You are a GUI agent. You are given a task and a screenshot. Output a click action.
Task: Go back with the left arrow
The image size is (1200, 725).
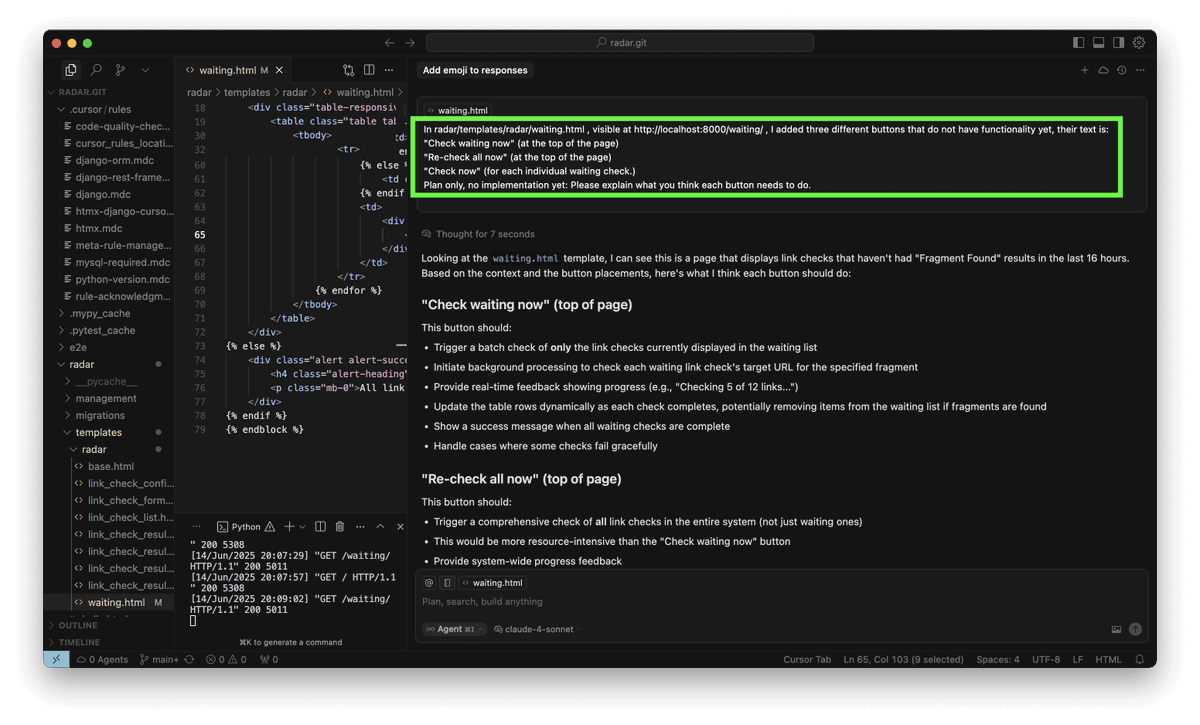(390, 43)
